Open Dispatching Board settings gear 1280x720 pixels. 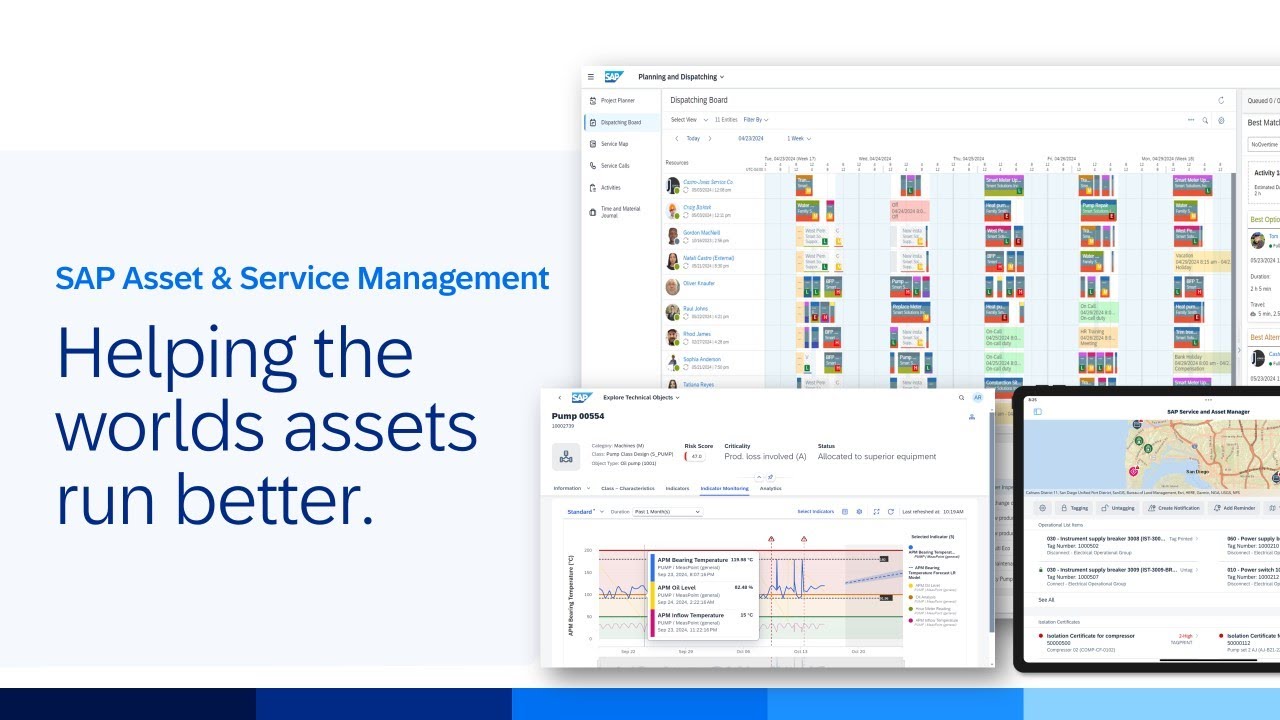pos(1221,120)
